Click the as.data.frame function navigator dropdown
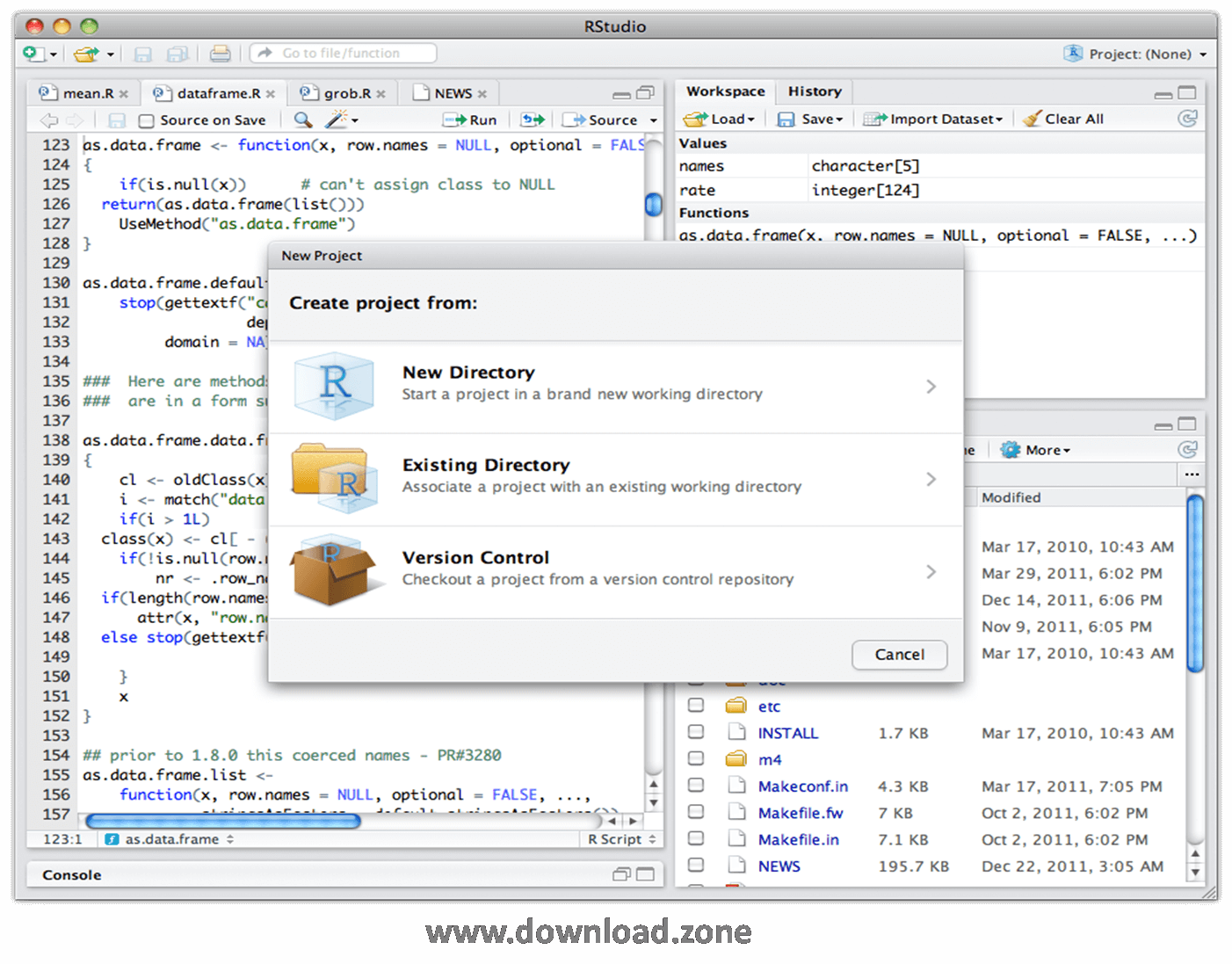 [170, 839]
